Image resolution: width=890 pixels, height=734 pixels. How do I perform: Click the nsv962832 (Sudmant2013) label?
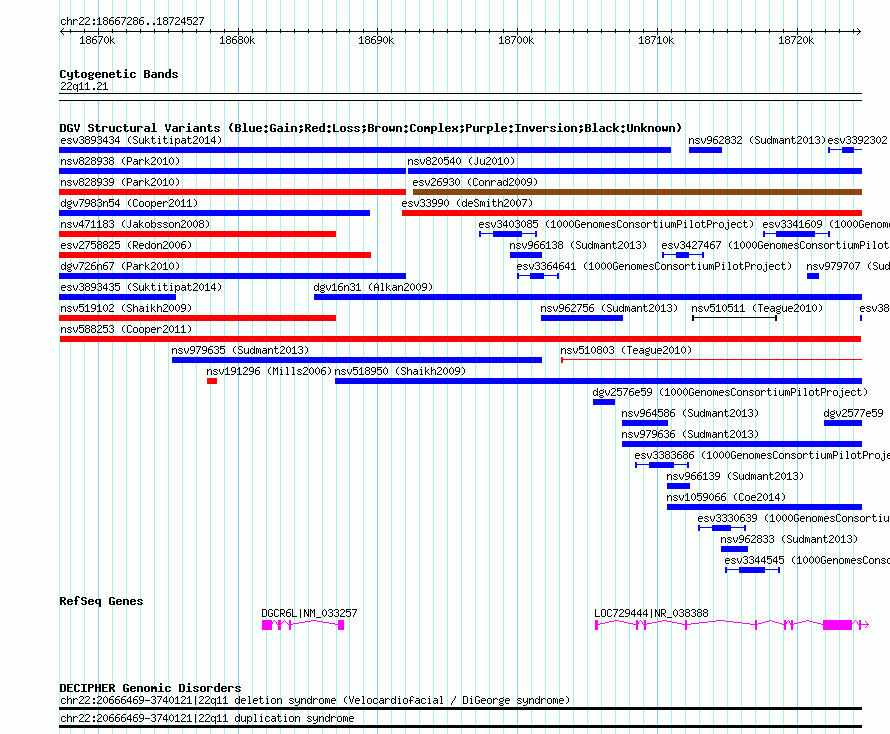[x=757, y=140]
